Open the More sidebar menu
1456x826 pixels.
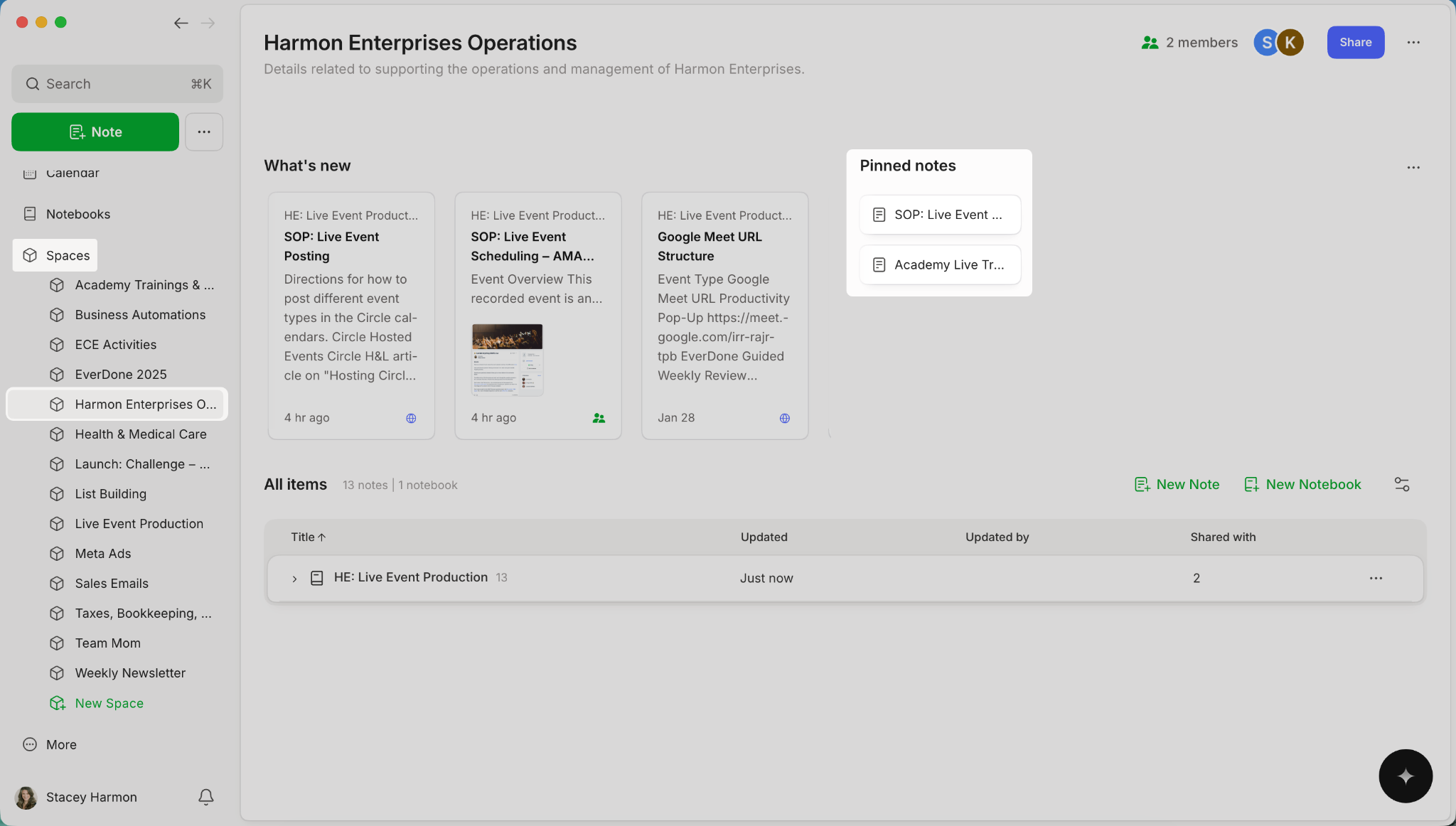(x=60, y=744)
